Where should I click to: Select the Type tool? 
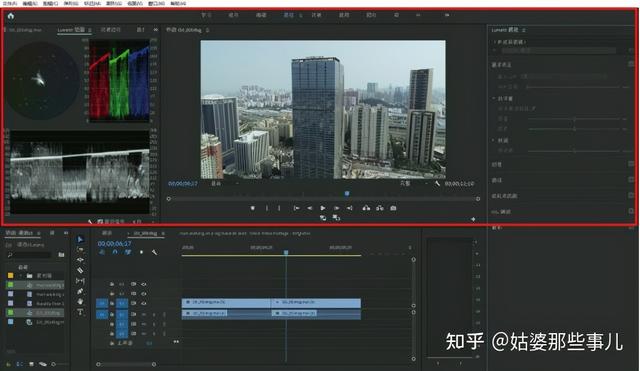pyautogui.click(x=80, y=312)
